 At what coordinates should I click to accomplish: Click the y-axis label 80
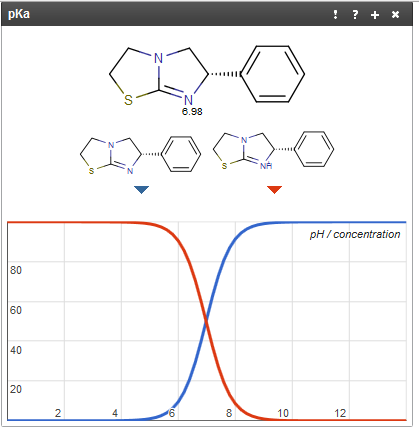point(16,270)
